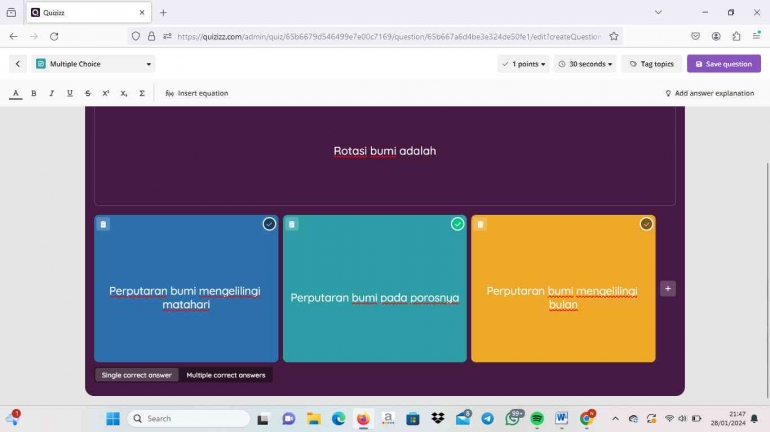
Task: Edit answer text 'Perputaran bumi pada porosnya'
Action: coord(375,298)
